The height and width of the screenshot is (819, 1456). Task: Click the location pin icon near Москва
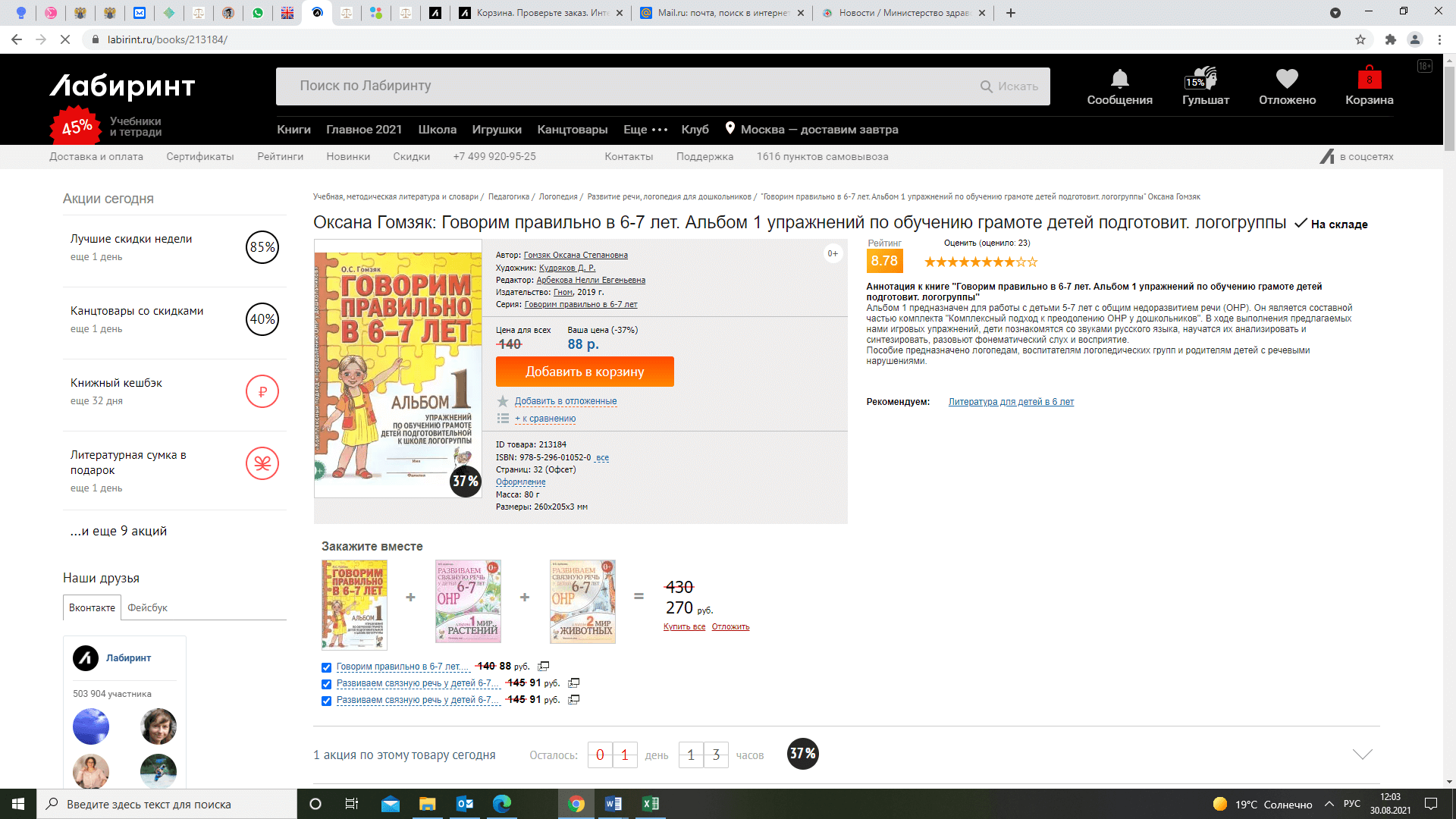[730, 128]
